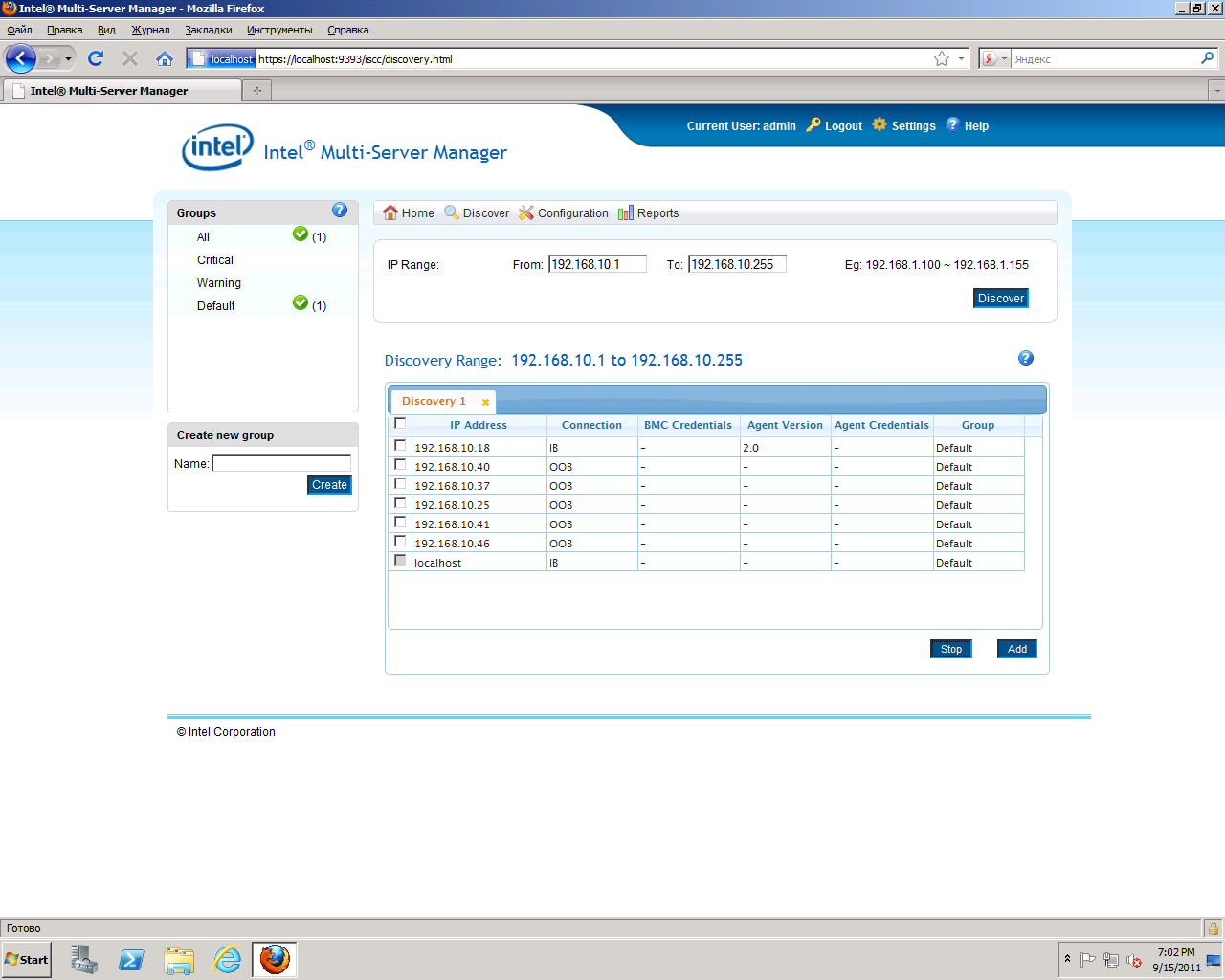Image resolution: width=1225 pixels, height=980 pixels.
Task: Click the Discovery Range help icon
Action: point(1025,358)
